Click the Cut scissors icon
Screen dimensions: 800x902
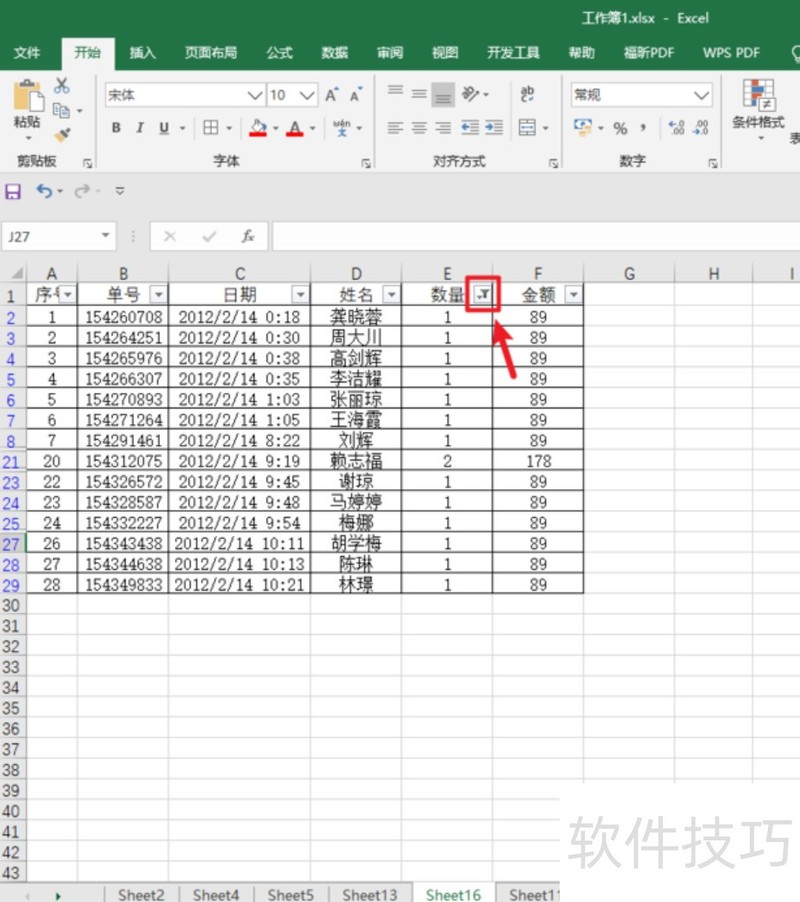[62, 86]
